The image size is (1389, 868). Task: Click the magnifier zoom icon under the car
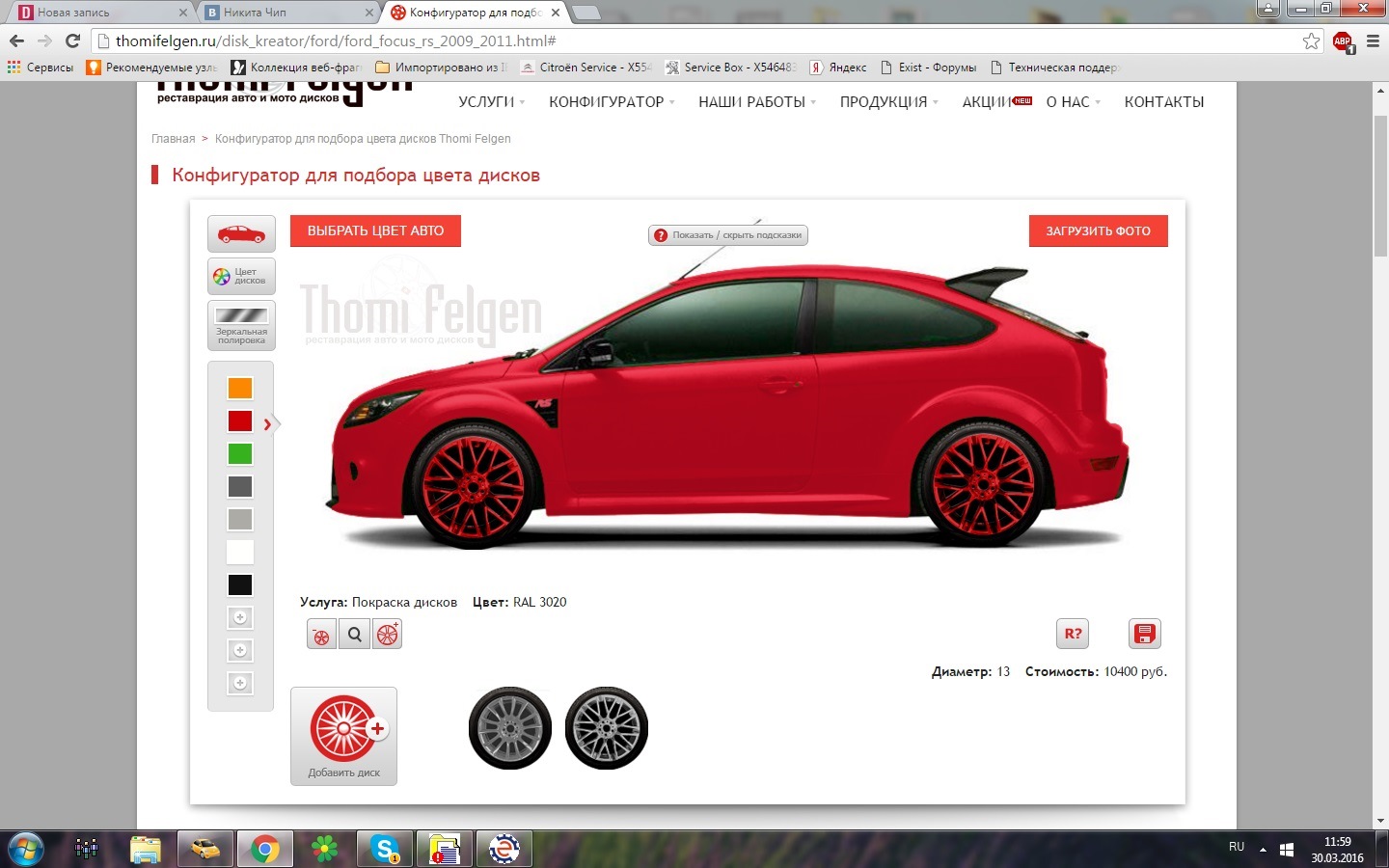(x=354, y=635)
